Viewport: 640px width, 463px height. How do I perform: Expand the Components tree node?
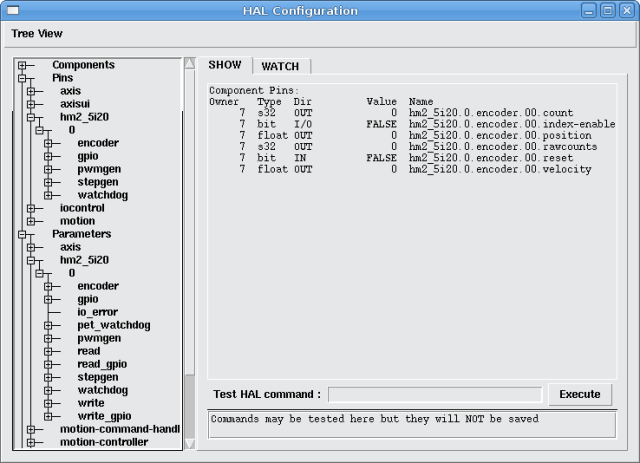tap(22, 65)
